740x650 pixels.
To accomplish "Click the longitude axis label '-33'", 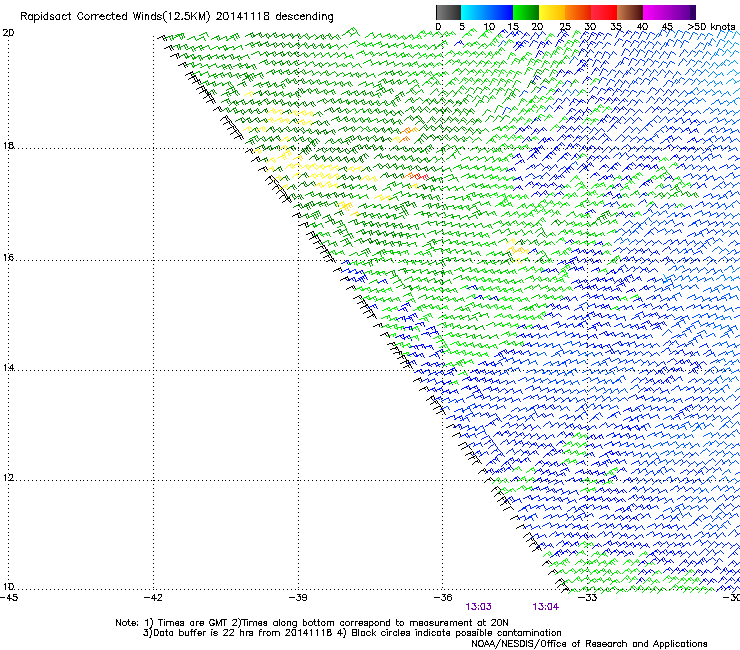I will click(x=588, y=598).
